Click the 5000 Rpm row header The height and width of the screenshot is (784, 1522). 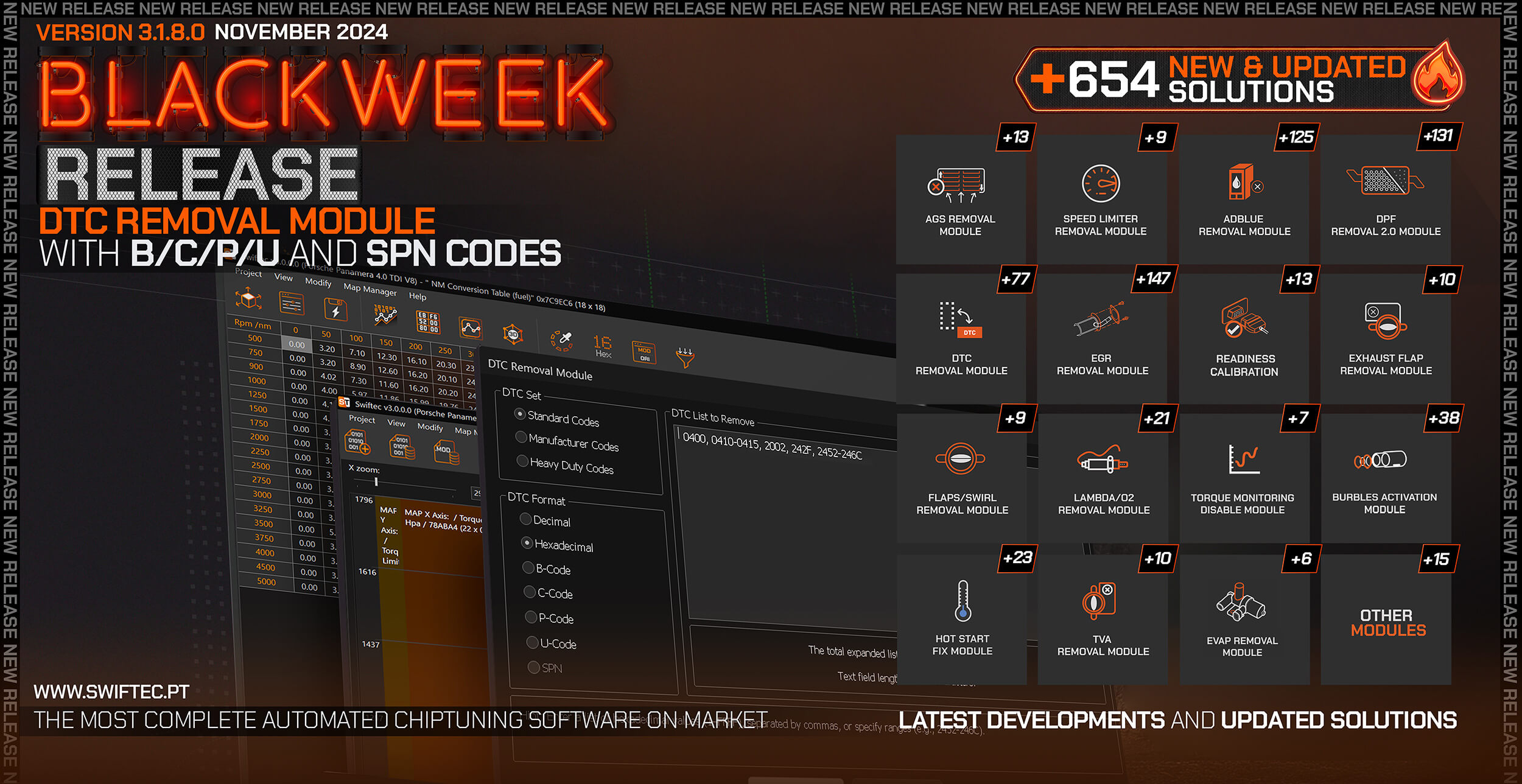(x=266, y=581)
